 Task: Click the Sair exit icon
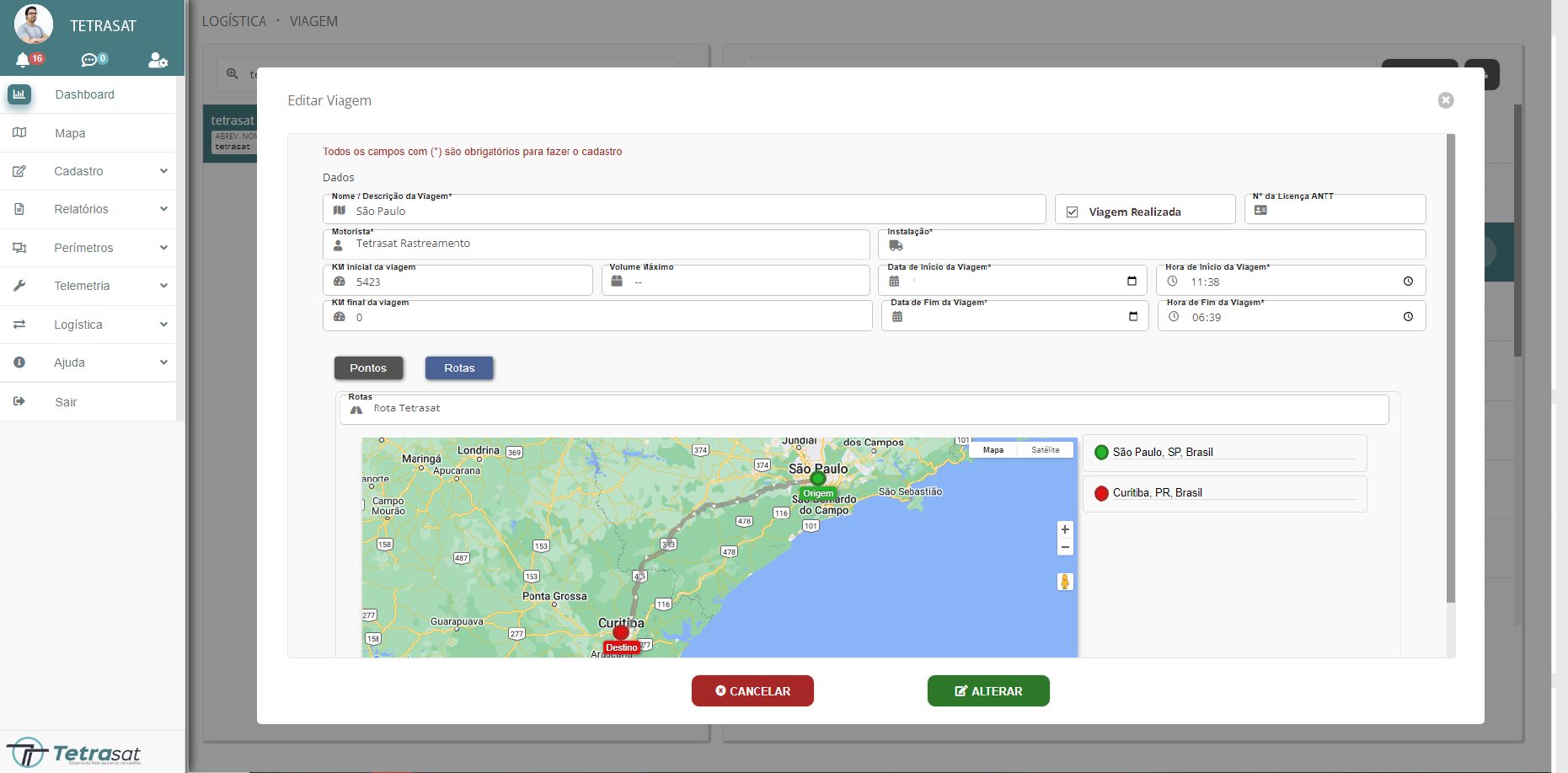pos(19,401)
